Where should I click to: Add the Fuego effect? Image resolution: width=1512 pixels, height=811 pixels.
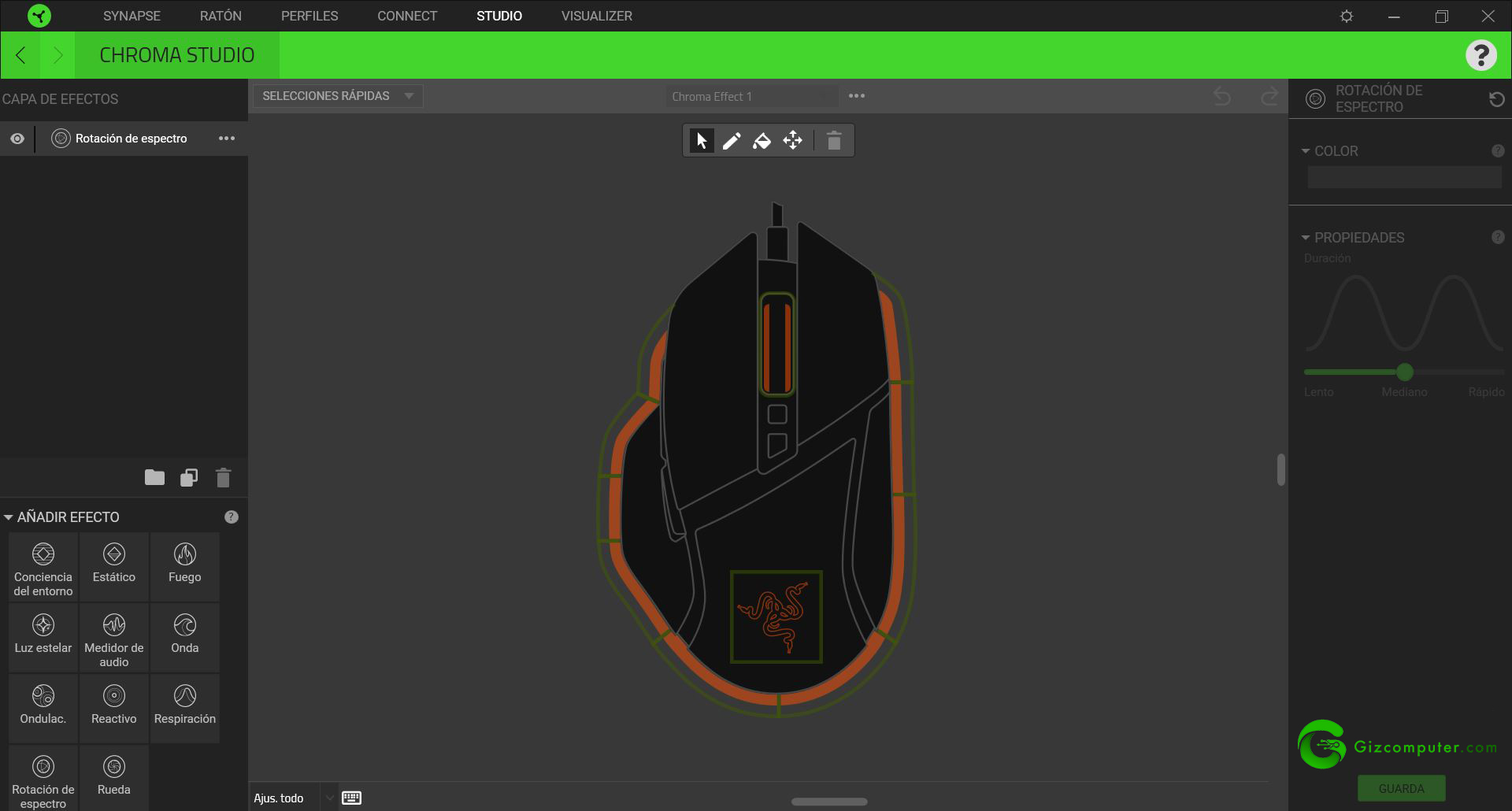point(185,568)
